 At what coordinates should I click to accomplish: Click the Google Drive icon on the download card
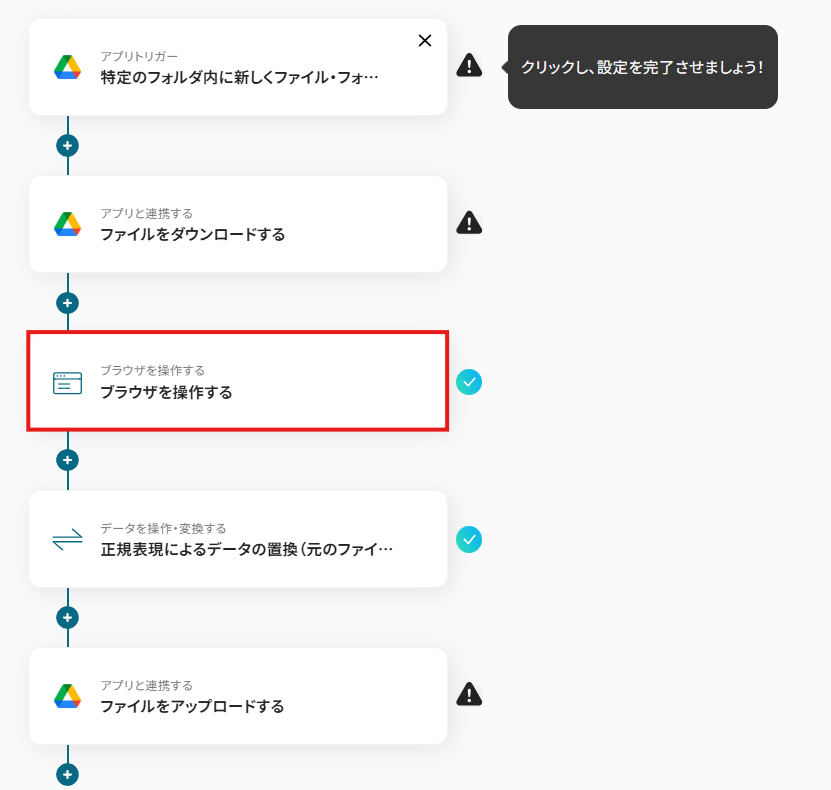pyautogui.click(x=67, y=224)
